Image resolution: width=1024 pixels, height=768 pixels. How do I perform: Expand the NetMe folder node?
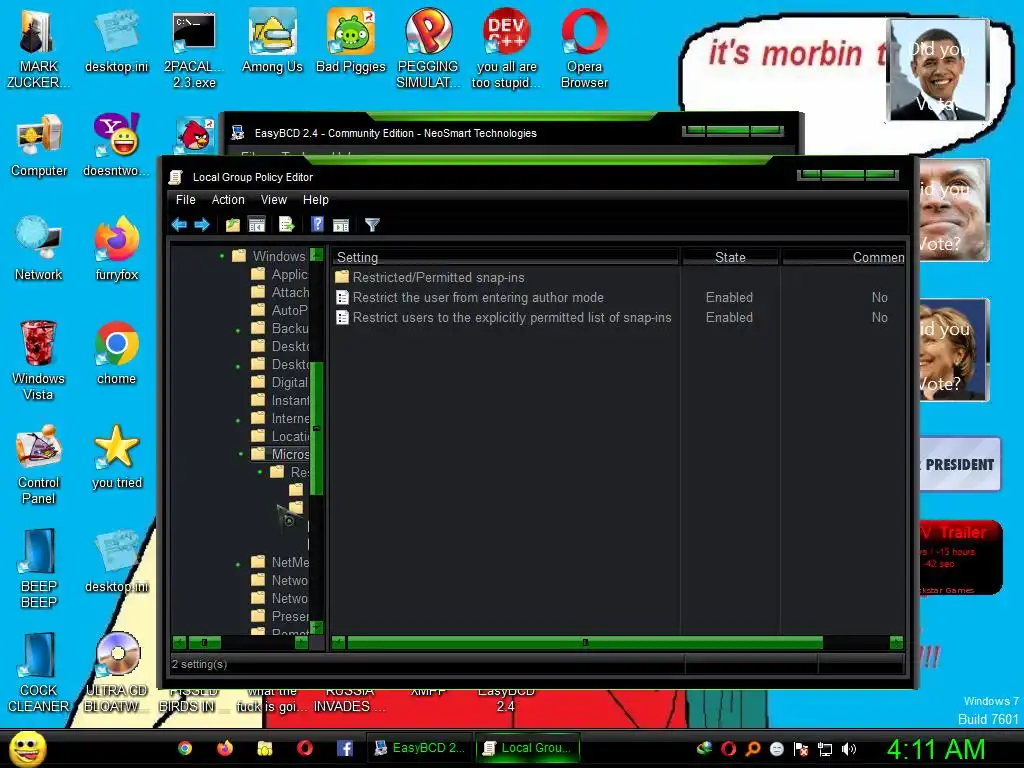(238, 564)
